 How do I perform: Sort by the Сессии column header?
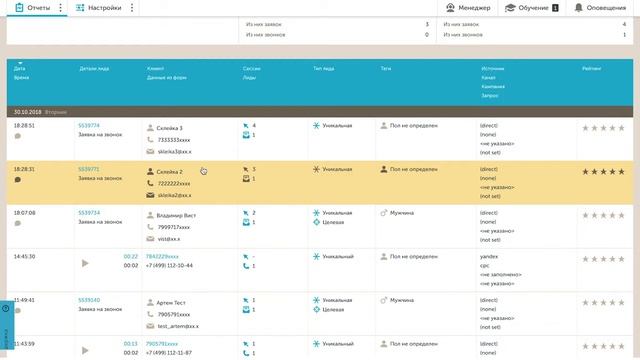pyautogui.click(x=251, y=69)
